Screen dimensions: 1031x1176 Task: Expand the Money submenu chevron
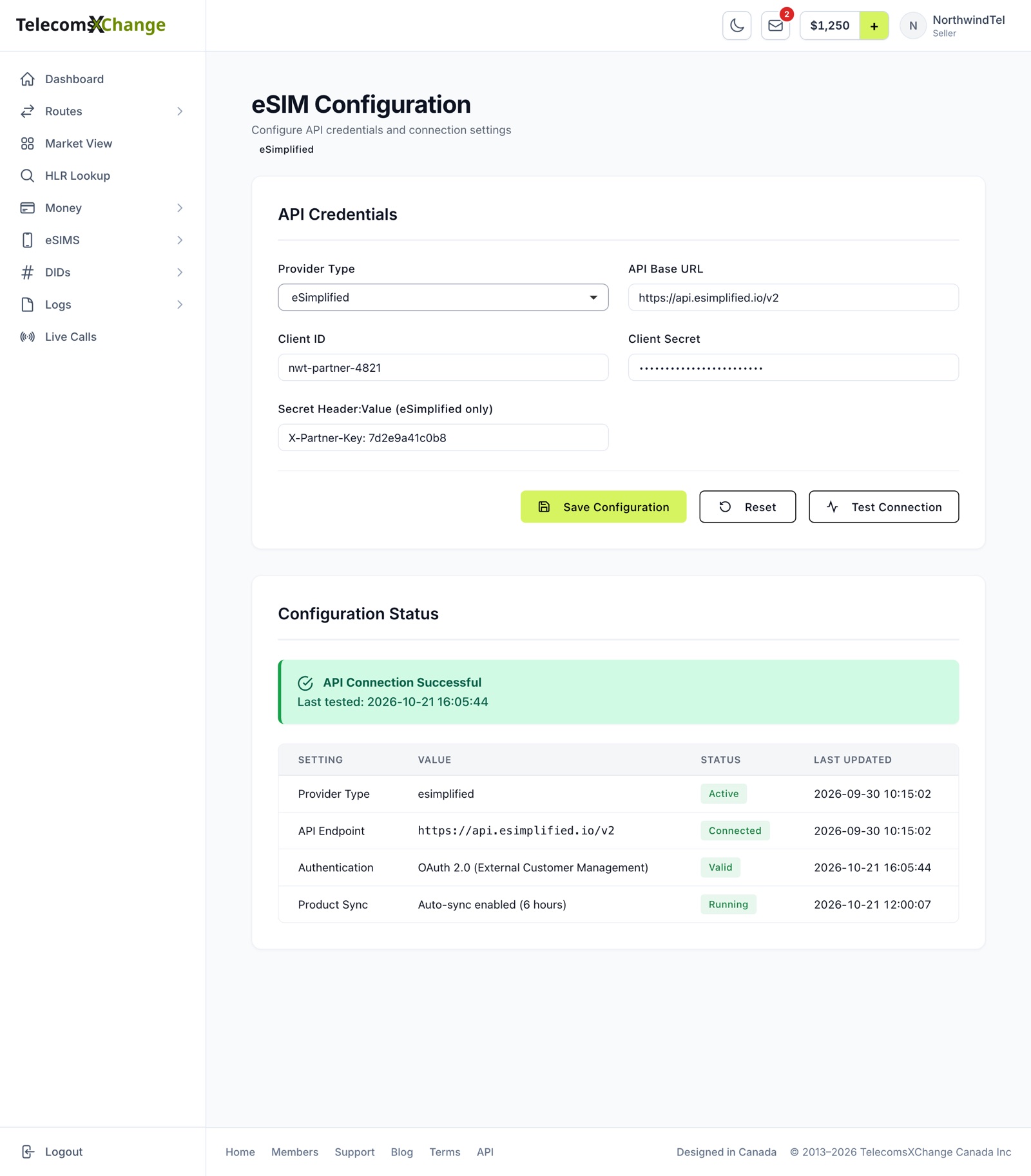click(180, 208)
